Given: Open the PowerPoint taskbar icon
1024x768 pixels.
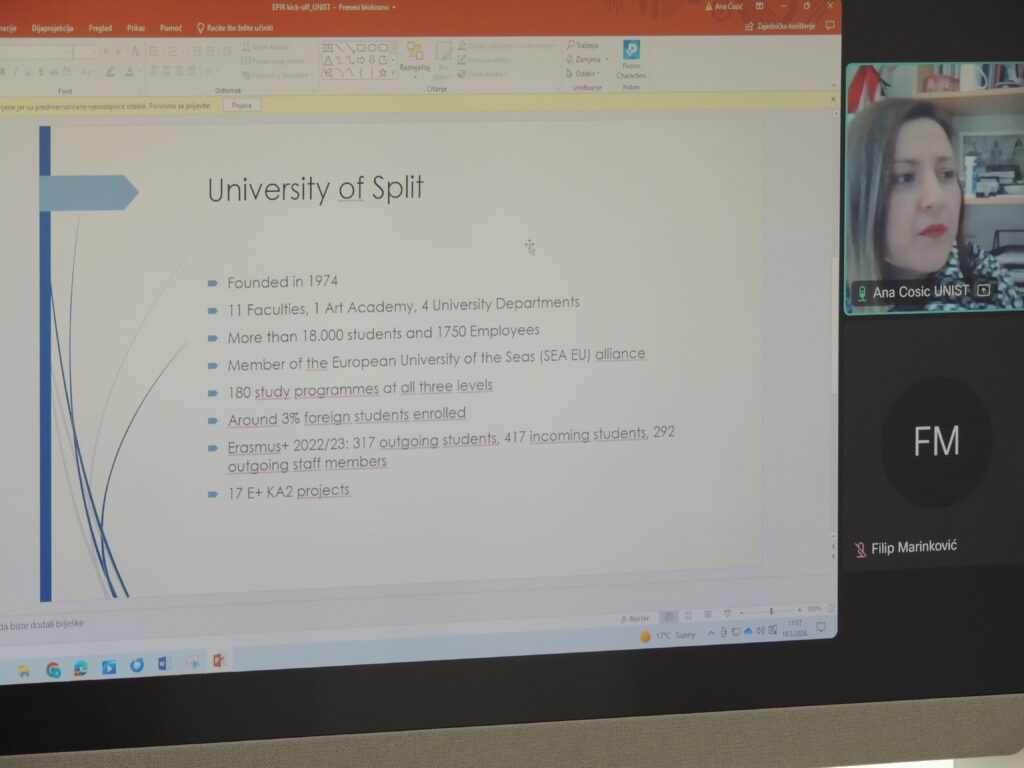Looking at the screenshot, I should [x=218, y=661].
